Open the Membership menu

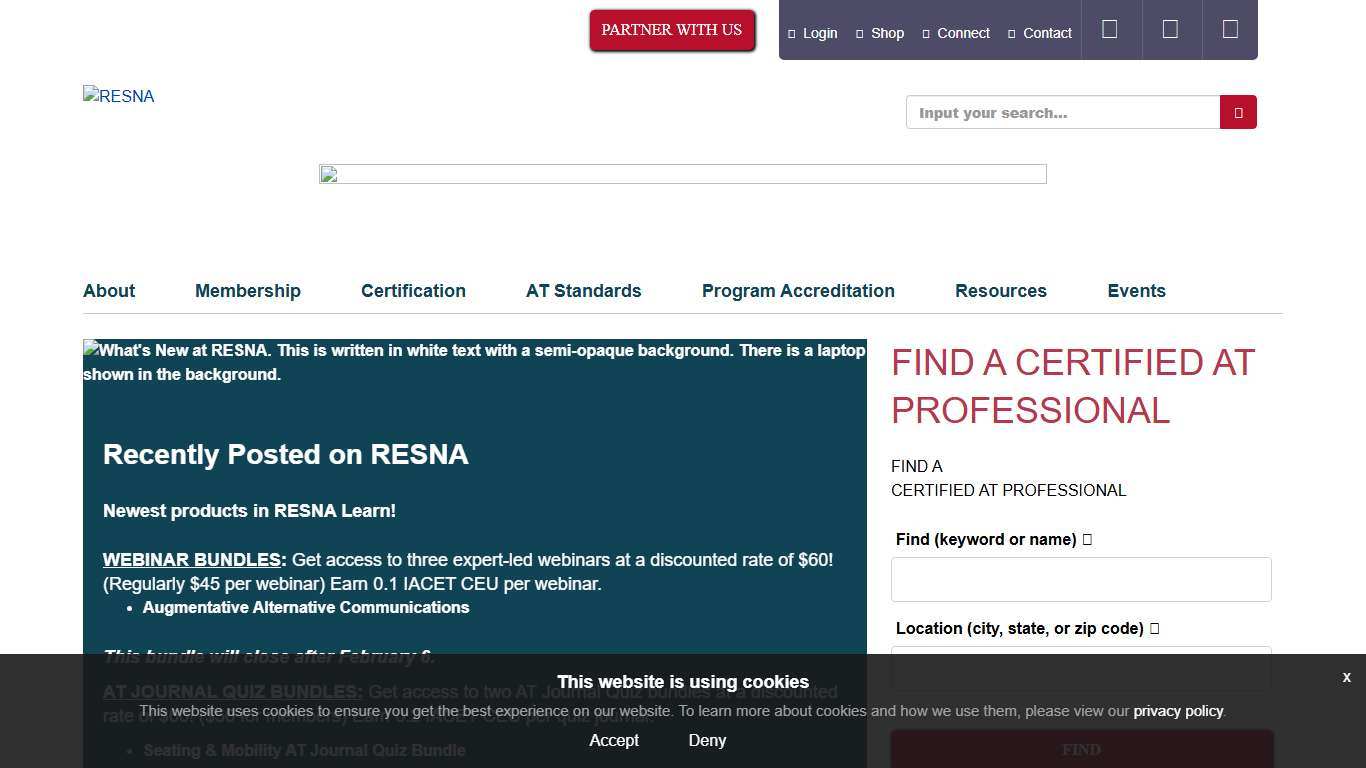247,291
